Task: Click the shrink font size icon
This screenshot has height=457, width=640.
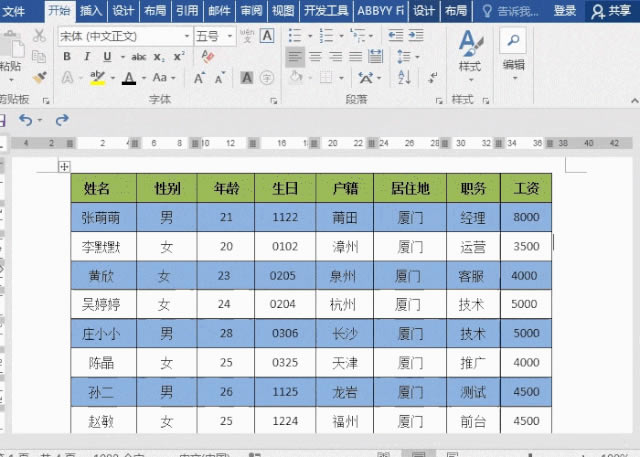Action: click(x=220, y=78)
